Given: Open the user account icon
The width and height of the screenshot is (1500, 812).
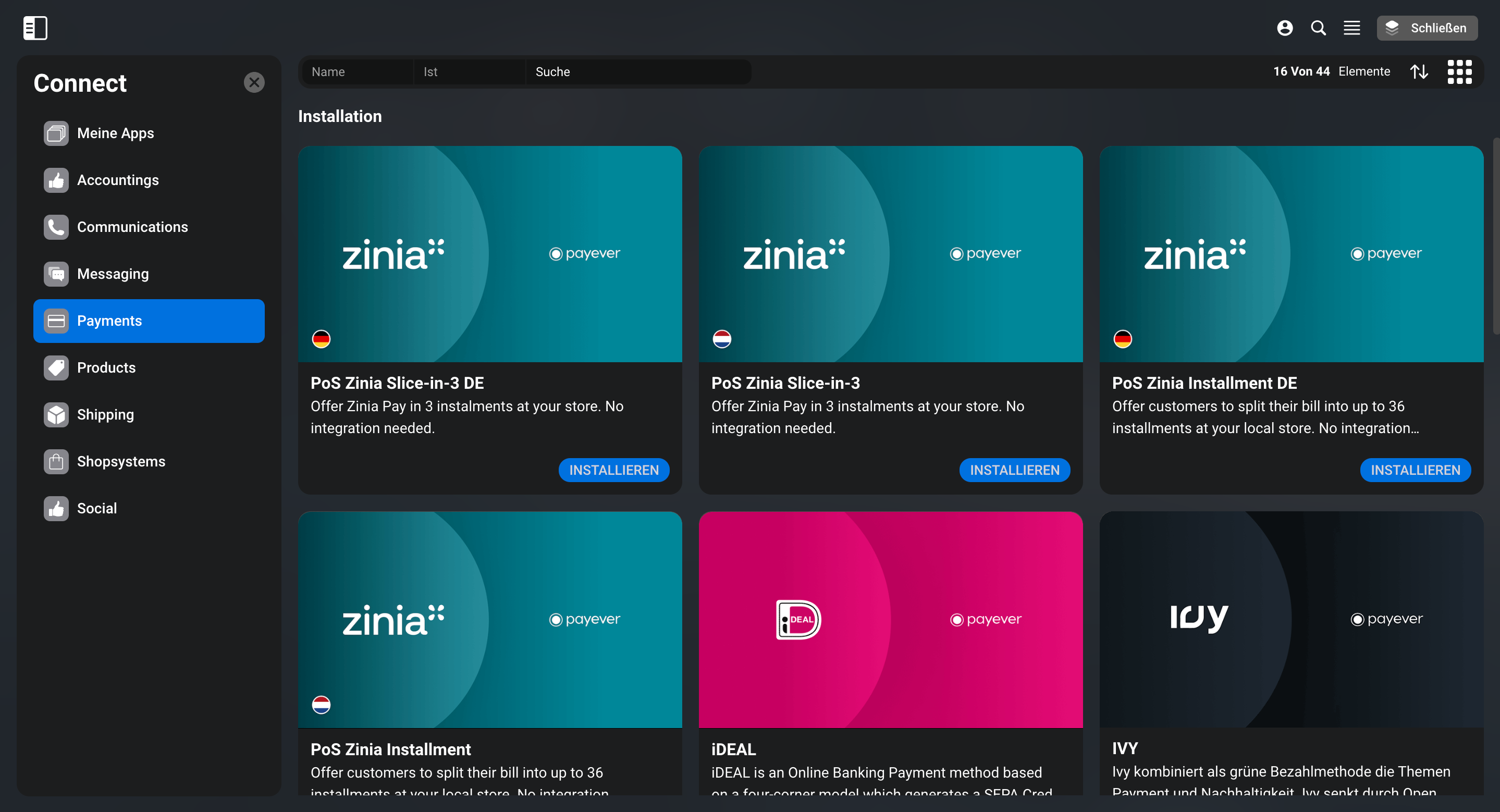Looking at the screenshot, I should tap(1285, 28).
